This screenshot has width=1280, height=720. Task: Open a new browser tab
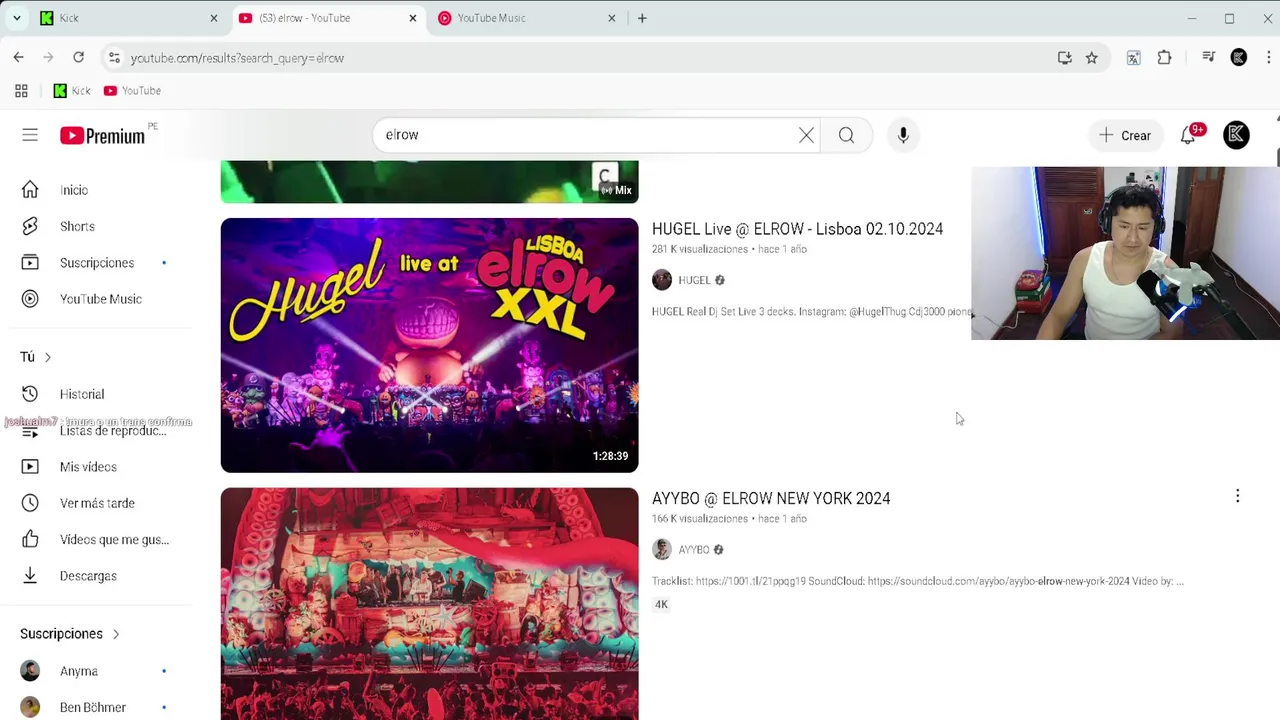[642, 18]
